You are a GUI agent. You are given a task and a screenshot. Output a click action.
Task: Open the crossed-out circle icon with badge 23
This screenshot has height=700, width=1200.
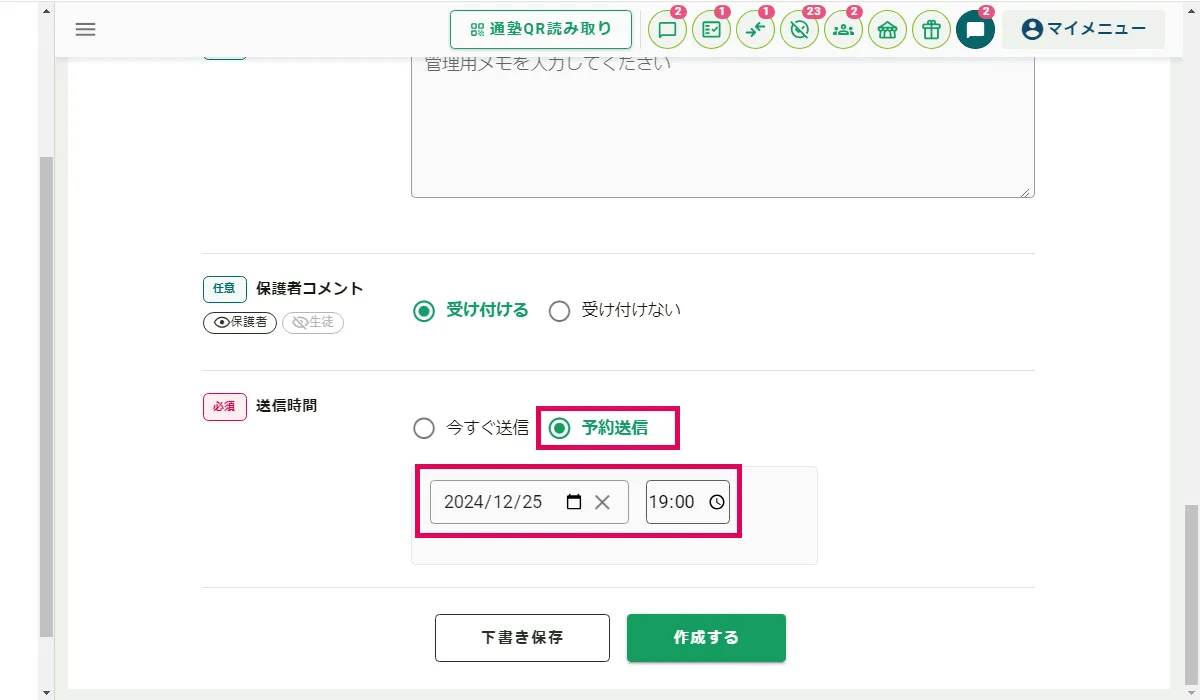[799, 30]
